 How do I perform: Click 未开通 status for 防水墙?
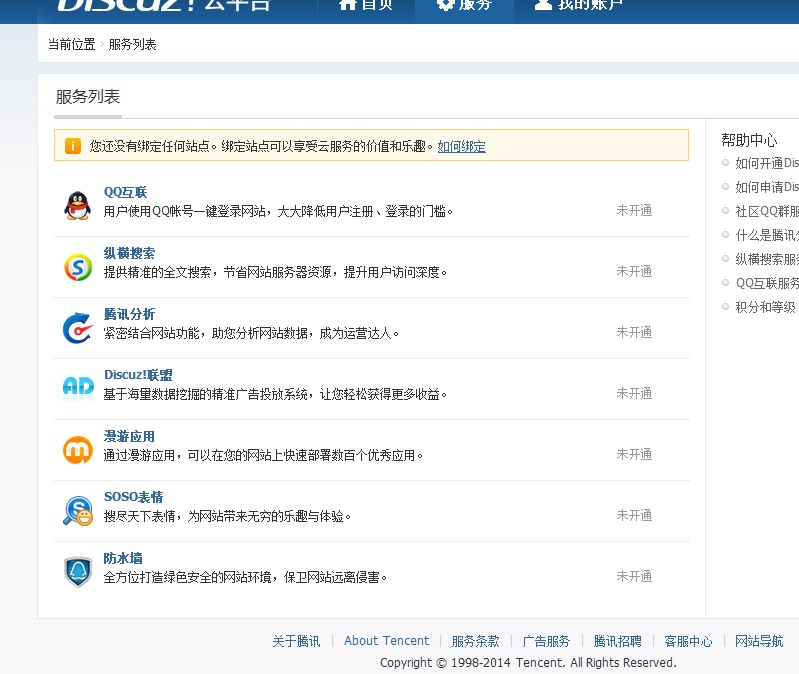(634, 577)
